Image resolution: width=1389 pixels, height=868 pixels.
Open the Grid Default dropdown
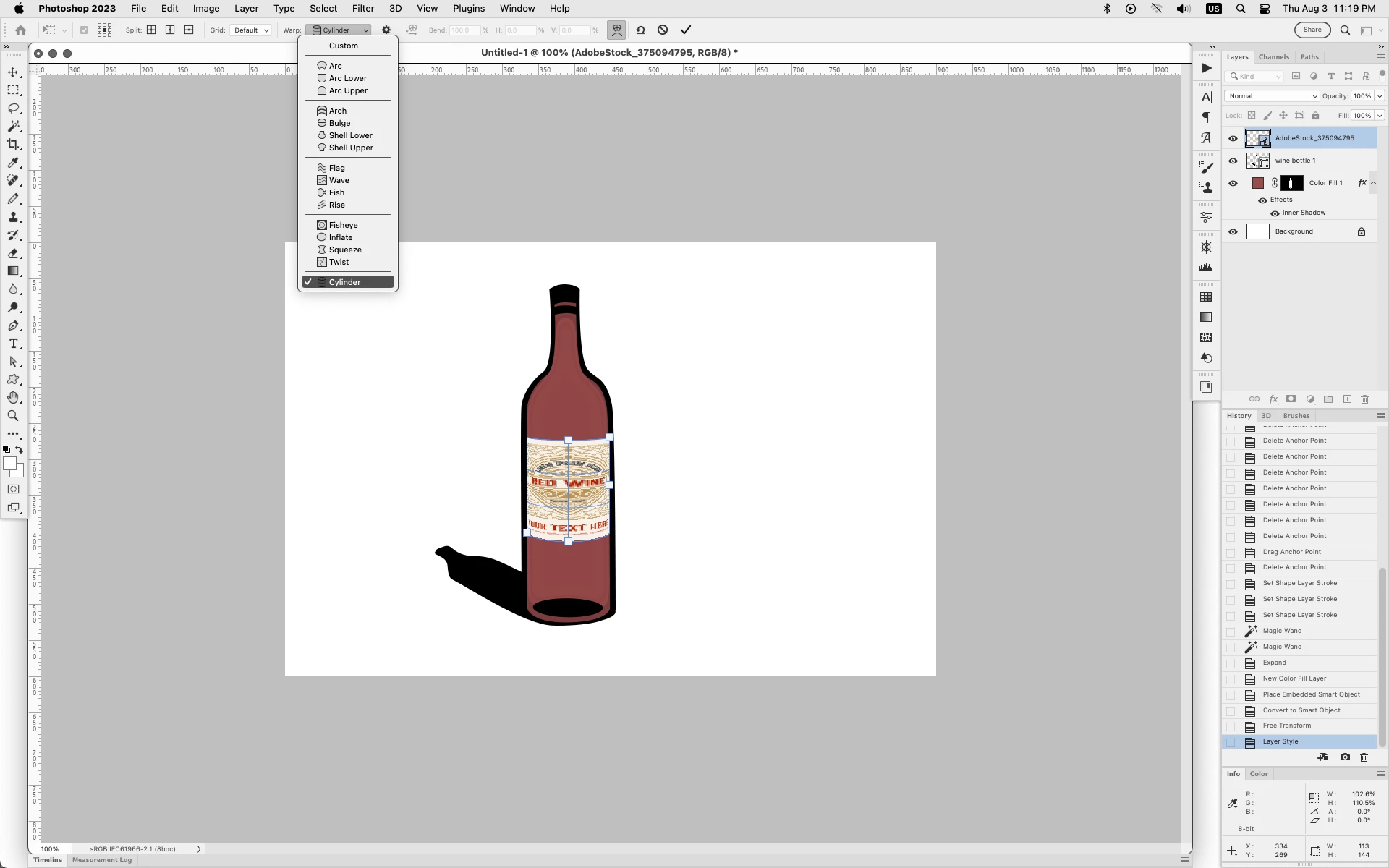pyautogui.click(x=250, y=30)
